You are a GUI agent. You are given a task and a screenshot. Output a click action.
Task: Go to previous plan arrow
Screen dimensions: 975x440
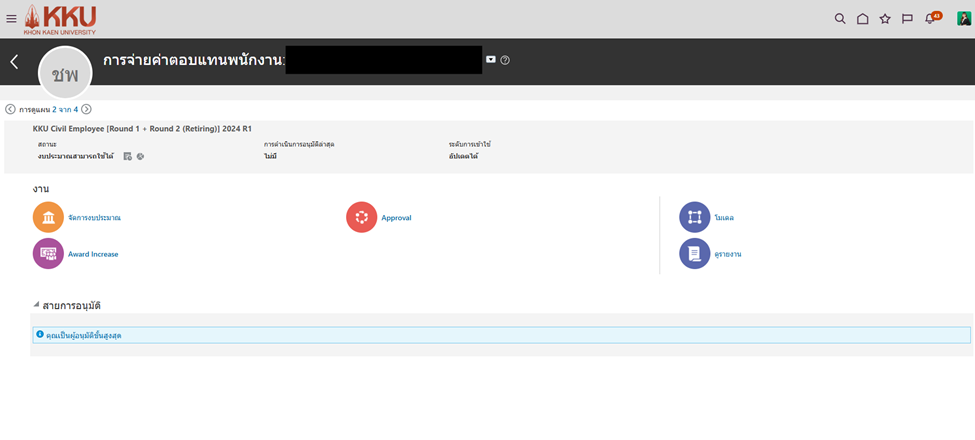10,109
